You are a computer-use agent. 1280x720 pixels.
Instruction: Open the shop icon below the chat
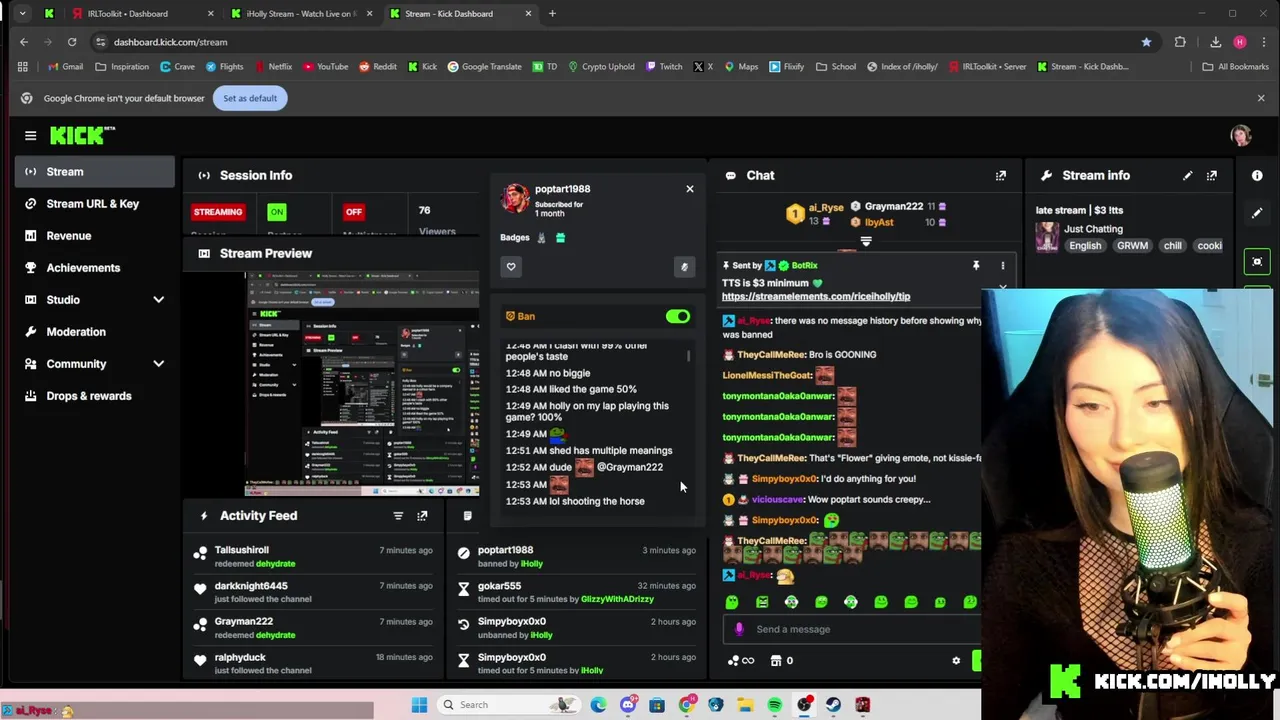click(775, 660)
